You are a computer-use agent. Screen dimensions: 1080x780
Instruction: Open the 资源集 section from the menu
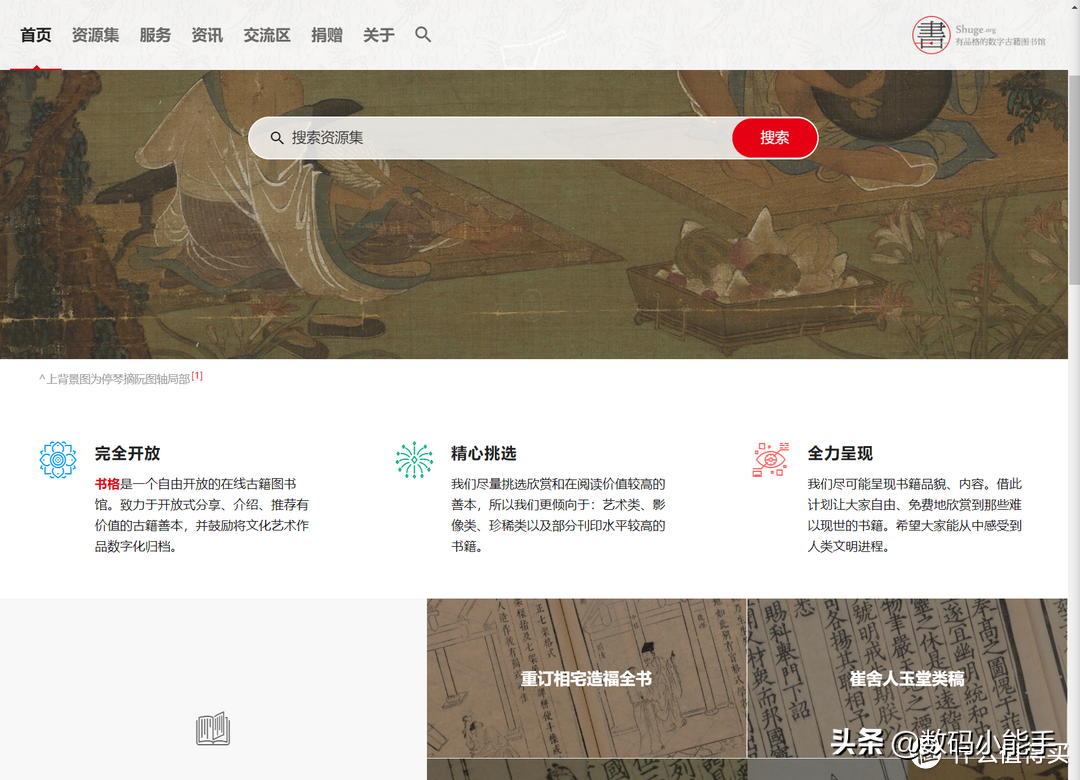click(x=95, y=34)
